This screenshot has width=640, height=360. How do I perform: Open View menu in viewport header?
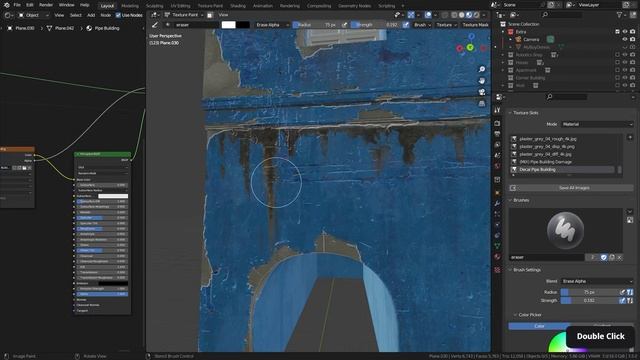coord(223,15)
